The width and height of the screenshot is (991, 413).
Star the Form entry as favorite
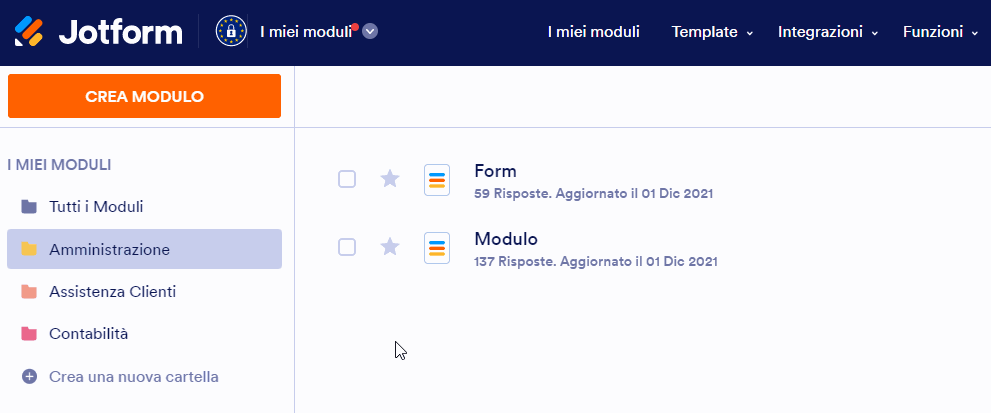[390, 179]
